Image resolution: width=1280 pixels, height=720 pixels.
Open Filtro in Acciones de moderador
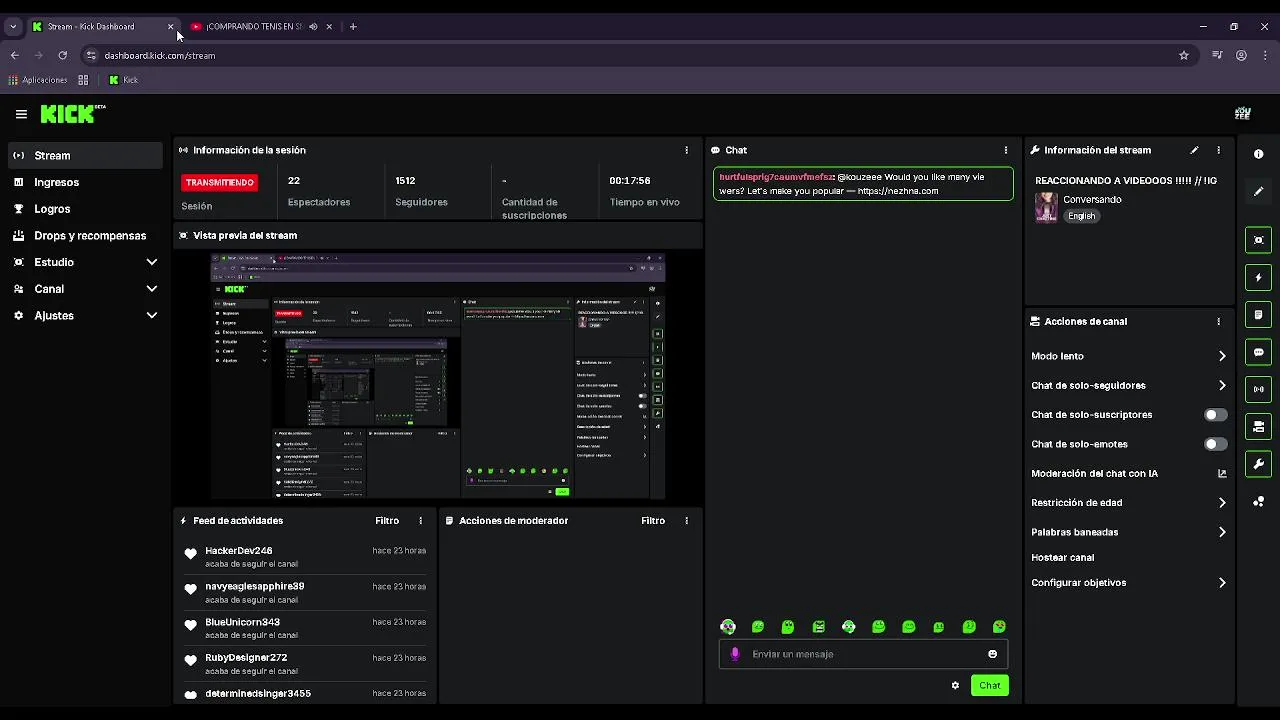[x=653, y=521]
